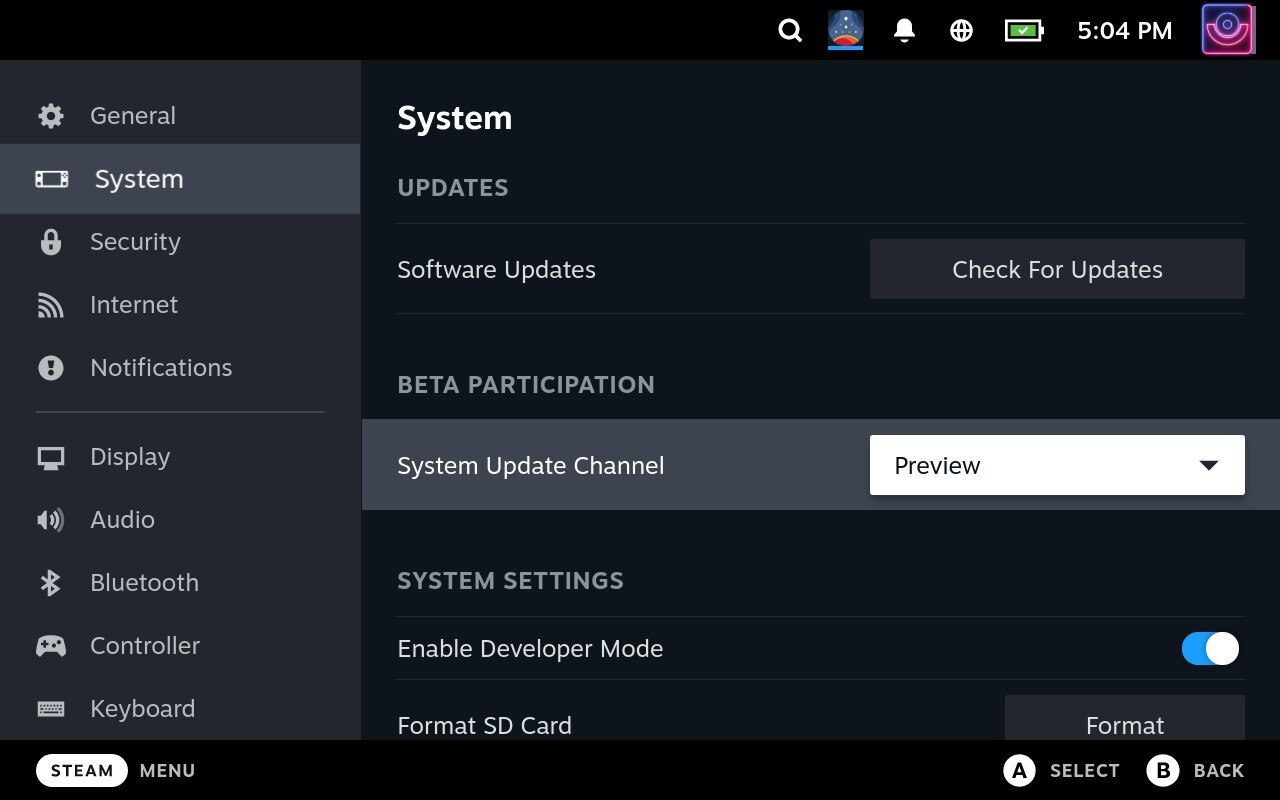
Task: Open the globe network icon in status bar
Action: coord(961,30)
